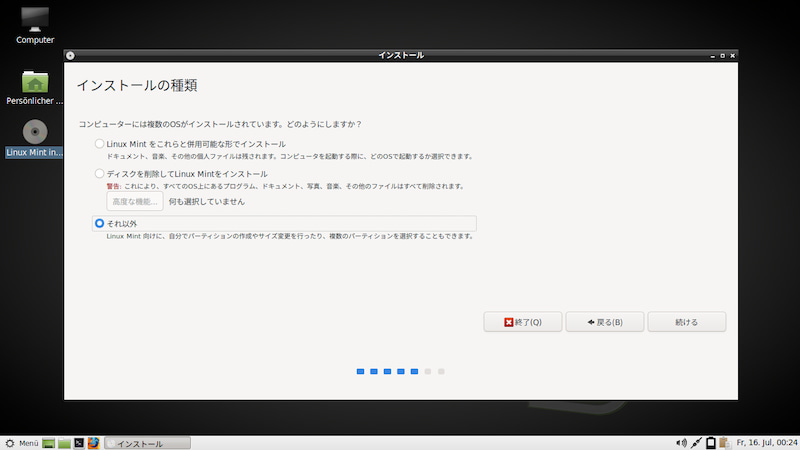
Task: Click the 高度な機能... advanced features button
Action: pyautogui.click(x=135, y=201)
